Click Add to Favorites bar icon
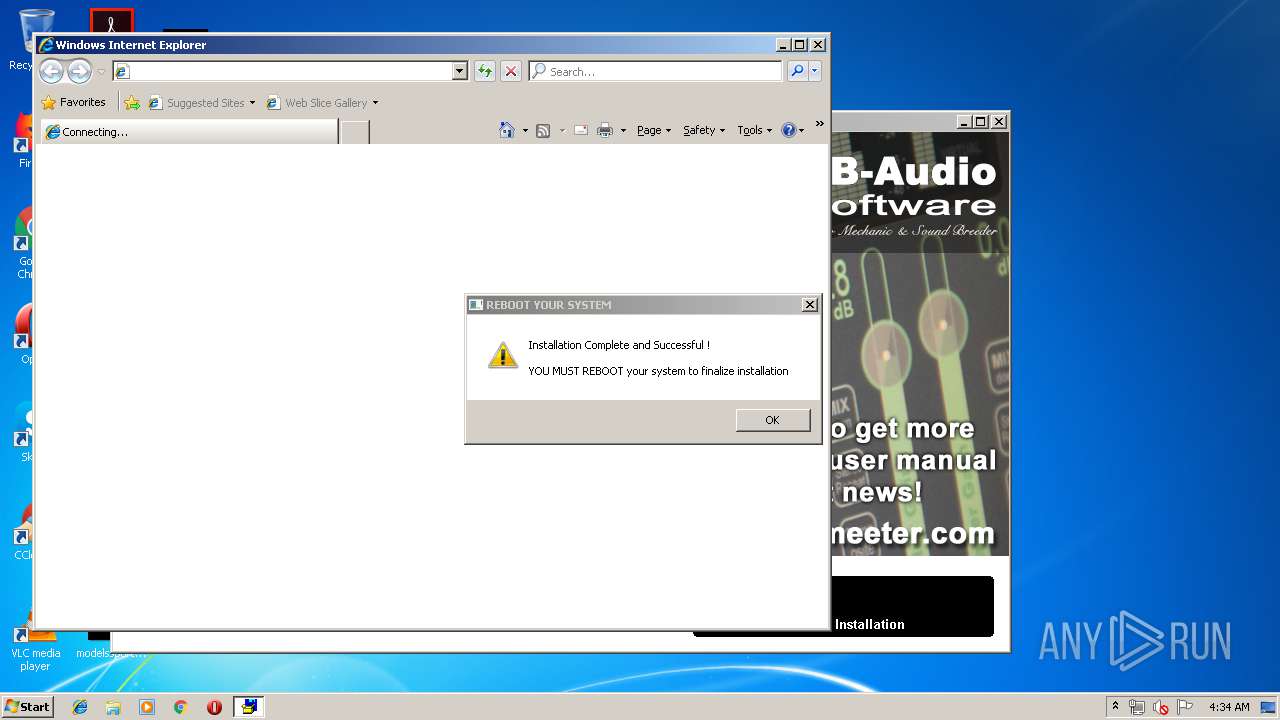This screenshot has width=1280, height=720. [132, 103]
